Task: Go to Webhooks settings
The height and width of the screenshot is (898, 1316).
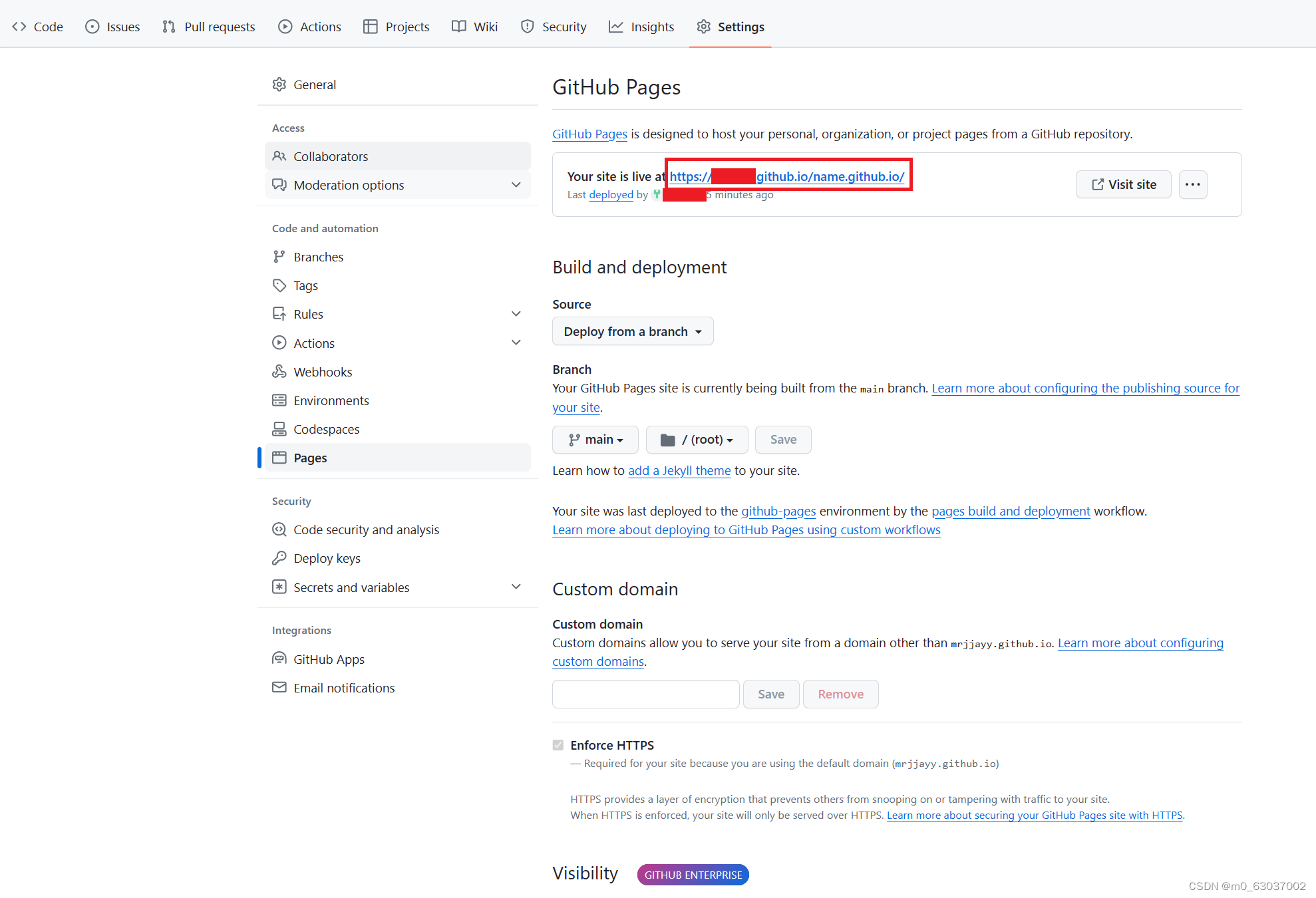Action: click(398, 372)
